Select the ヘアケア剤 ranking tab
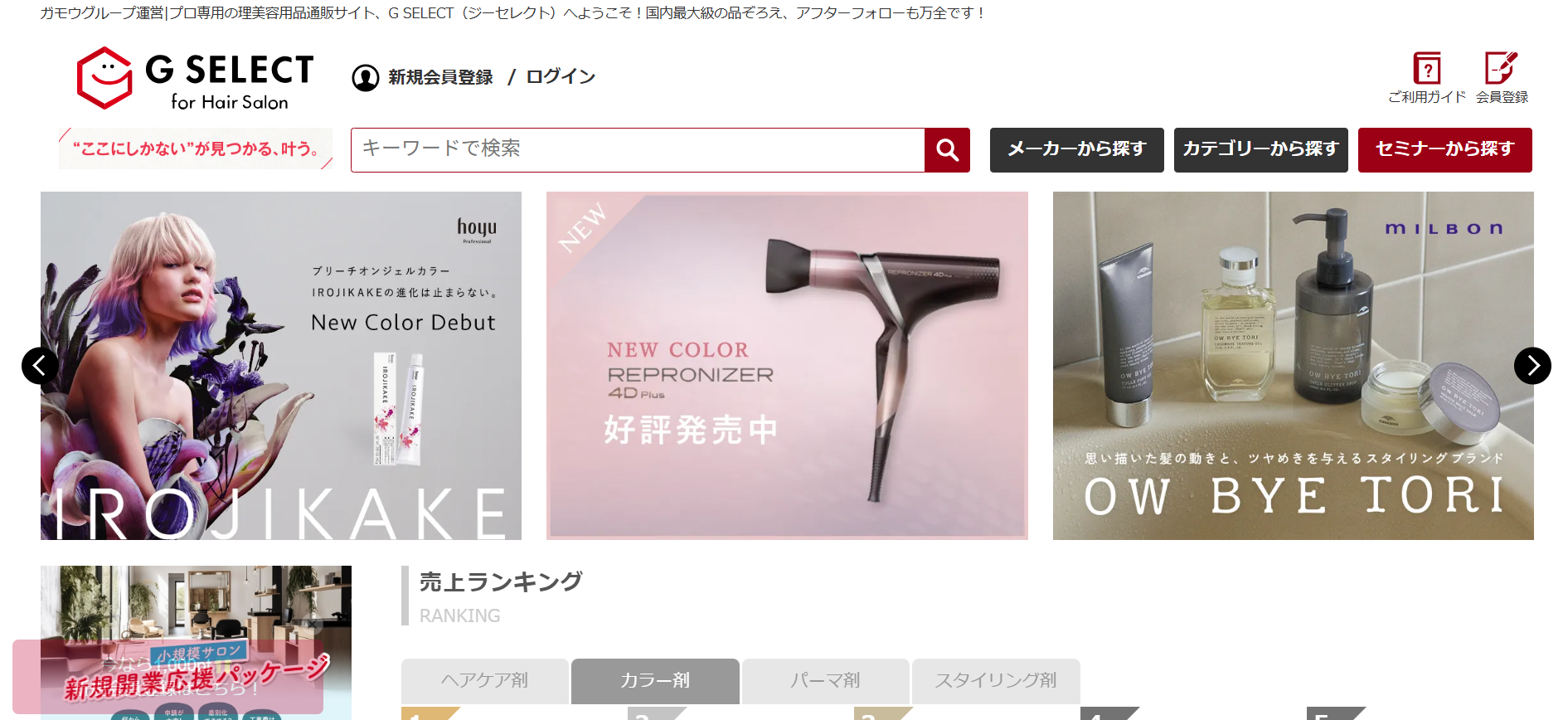 [485, 681]
